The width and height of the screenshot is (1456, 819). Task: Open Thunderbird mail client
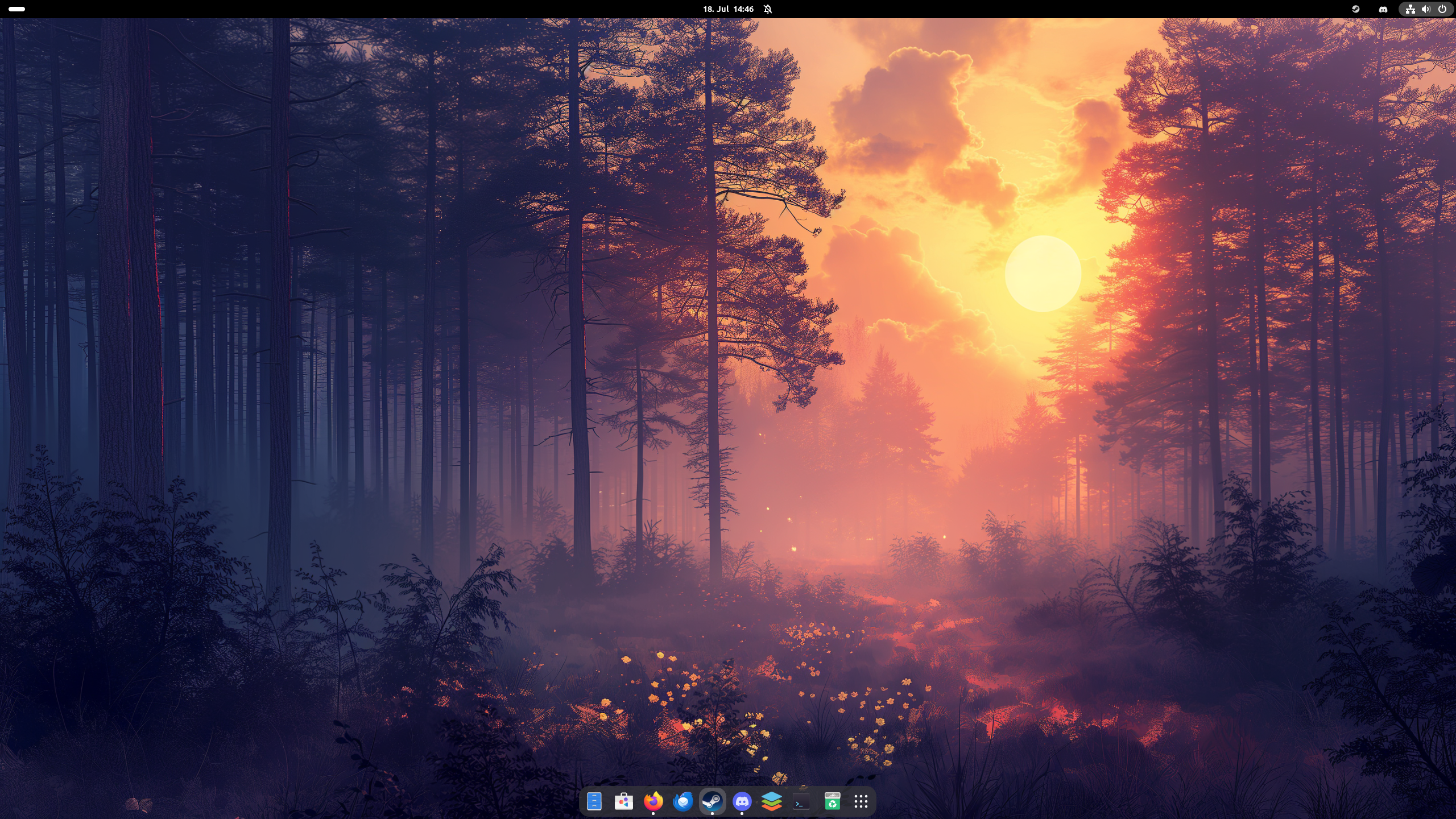pos(682,801)
